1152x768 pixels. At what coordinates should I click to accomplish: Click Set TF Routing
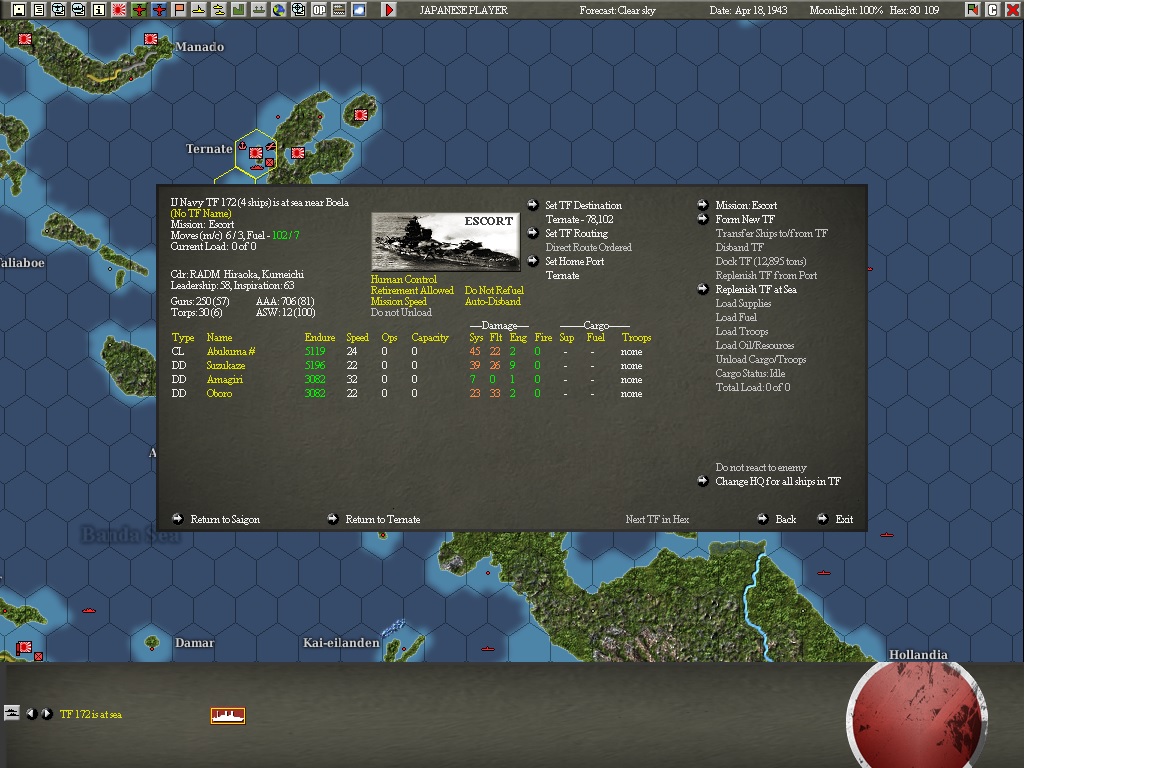pos(577,233)
